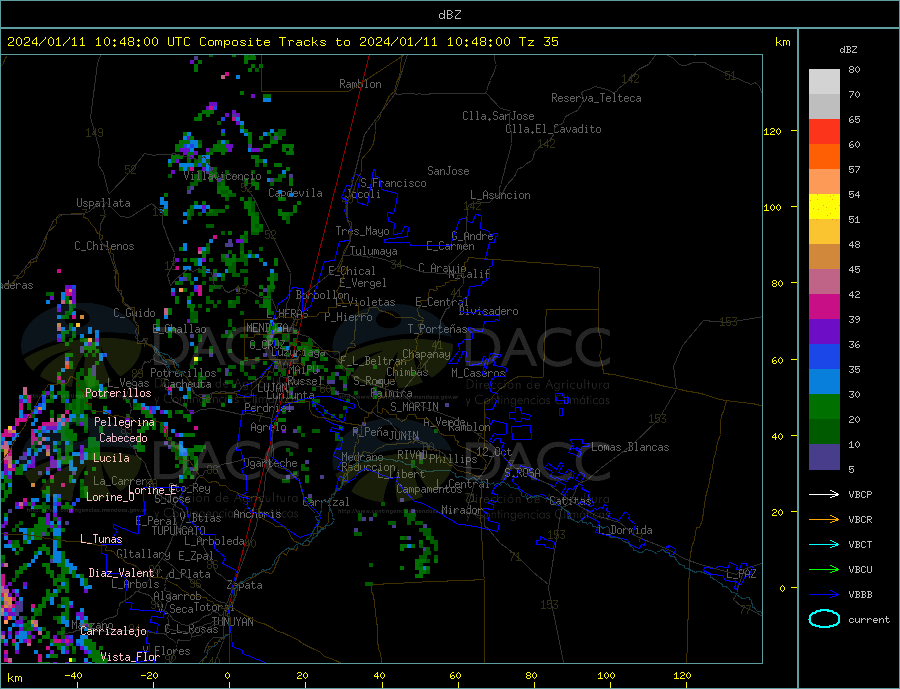Click the Cabecedo map label
Viewport: 900px width, 689px height.
[123, 438]
